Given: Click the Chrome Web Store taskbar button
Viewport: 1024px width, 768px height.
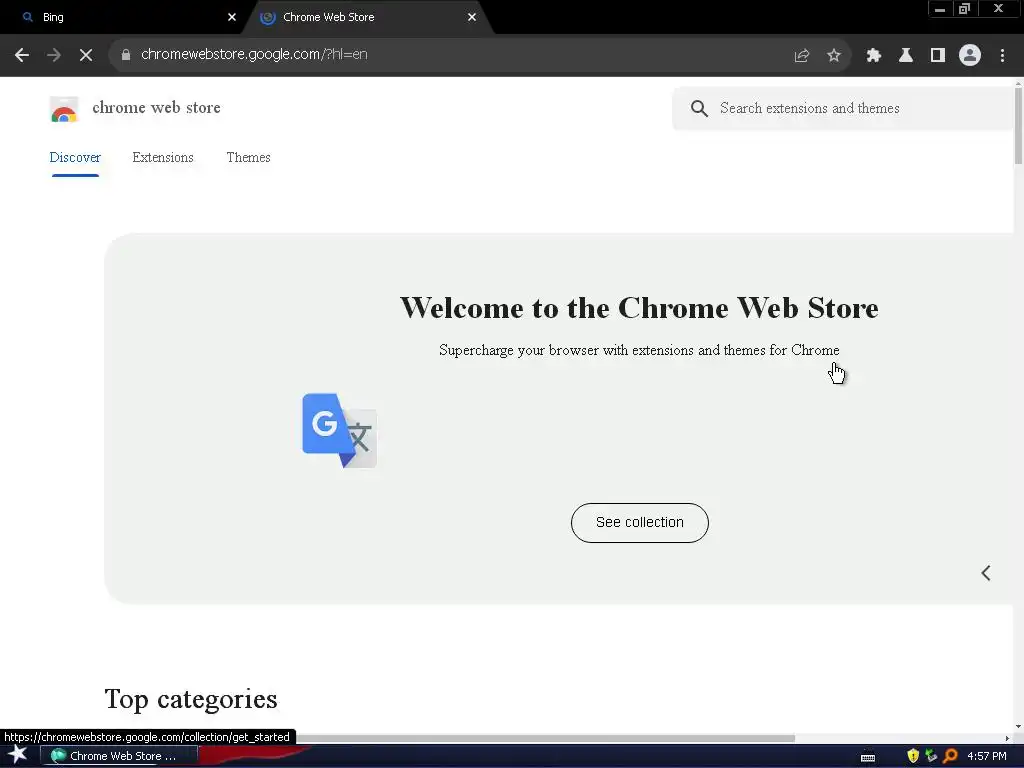Looking at the screenshot, I should [x=119, y=756].
